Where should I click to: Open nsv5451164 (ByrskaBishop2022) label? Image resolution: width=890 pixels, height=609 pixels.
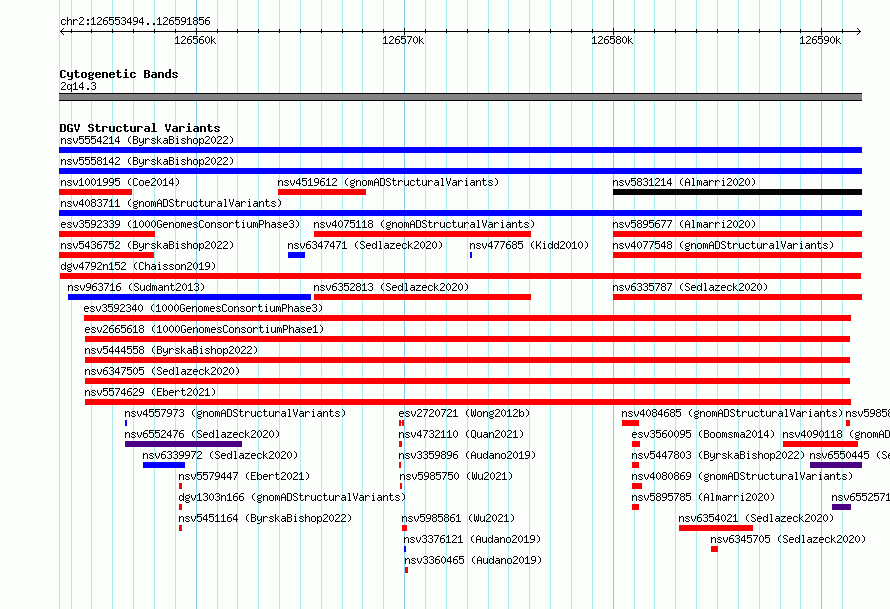click(265, 518)
